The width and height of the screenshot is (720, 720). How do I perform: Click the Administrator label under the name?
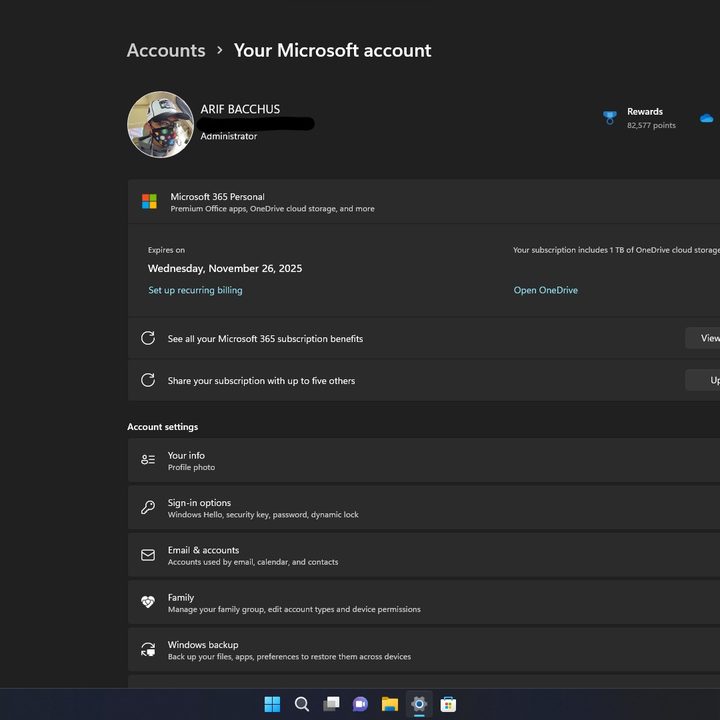point(229,136)
